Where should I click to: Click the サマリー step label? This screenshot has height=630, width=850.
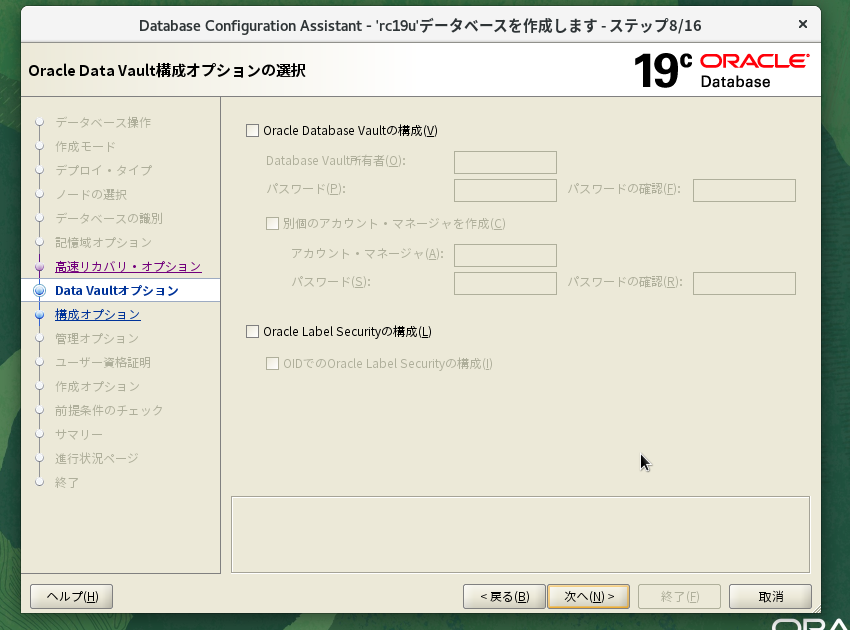tap(79, 434)
